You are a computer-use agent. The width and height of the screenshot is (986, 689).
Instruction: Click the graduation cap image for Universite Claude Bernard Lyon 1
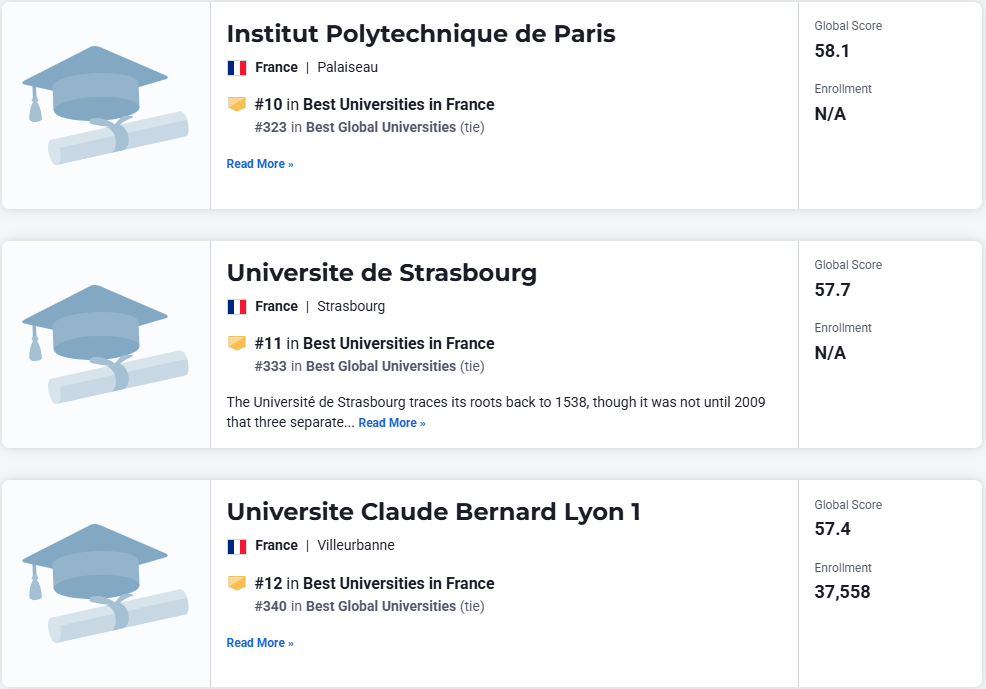[x=105, y=583]
